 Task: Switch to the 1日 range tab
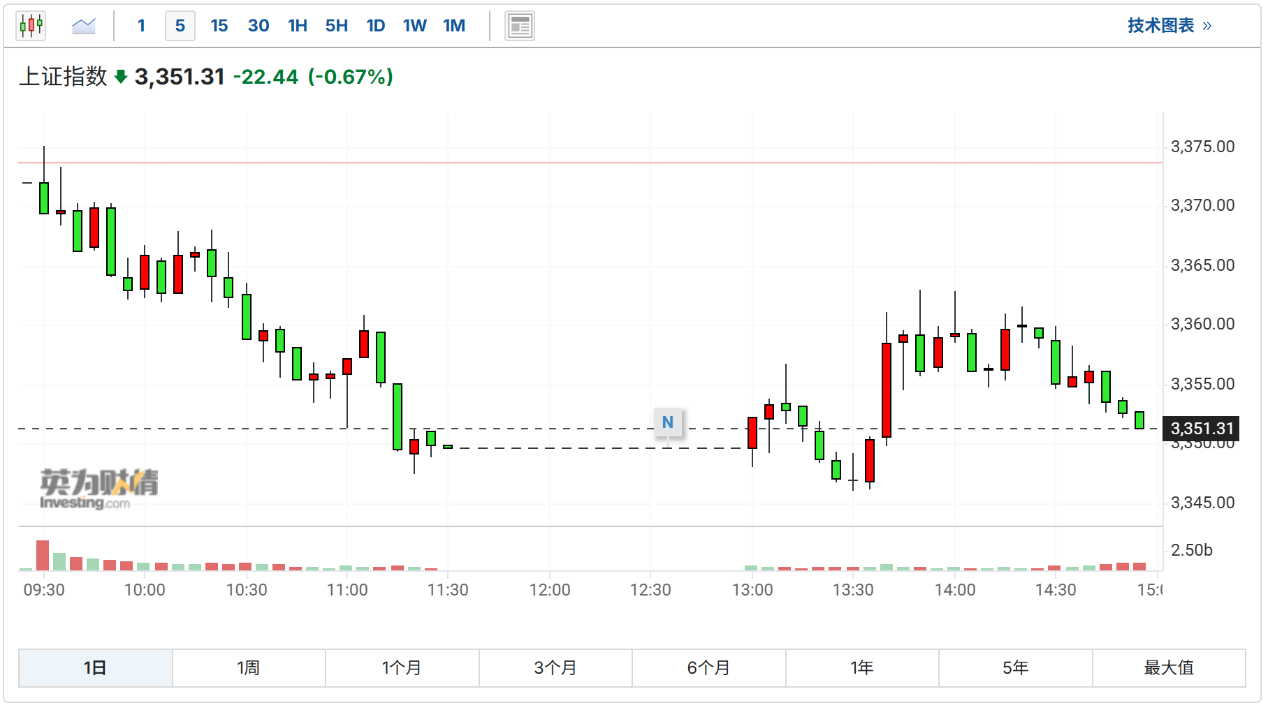(x=95, y=668)
